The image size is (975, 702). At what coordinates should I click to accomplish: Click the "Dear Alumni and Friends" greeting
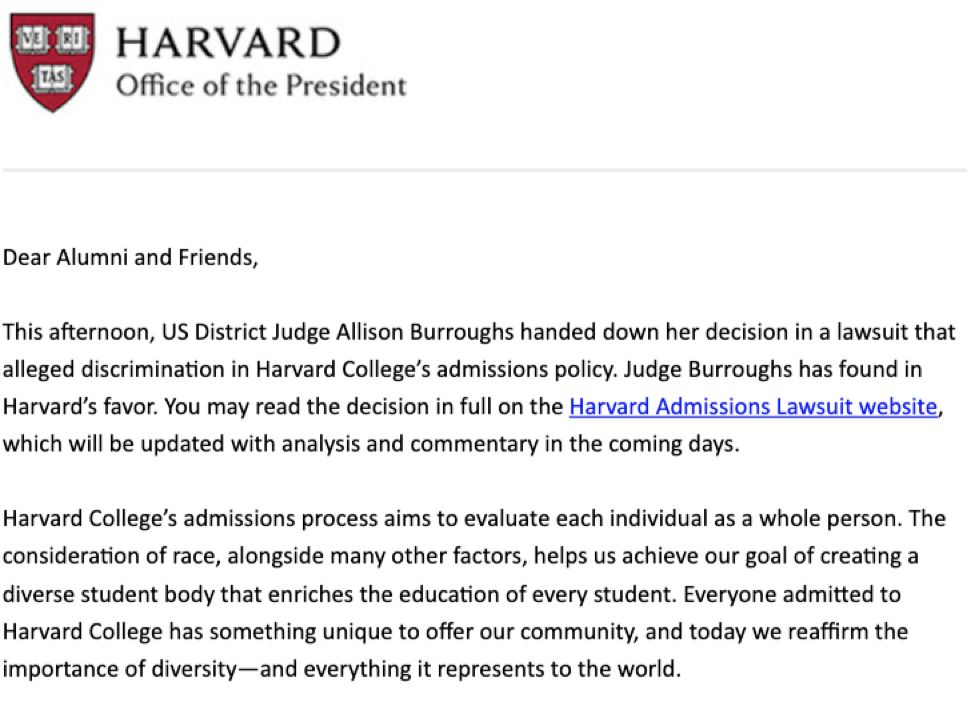tap(130, 257)
